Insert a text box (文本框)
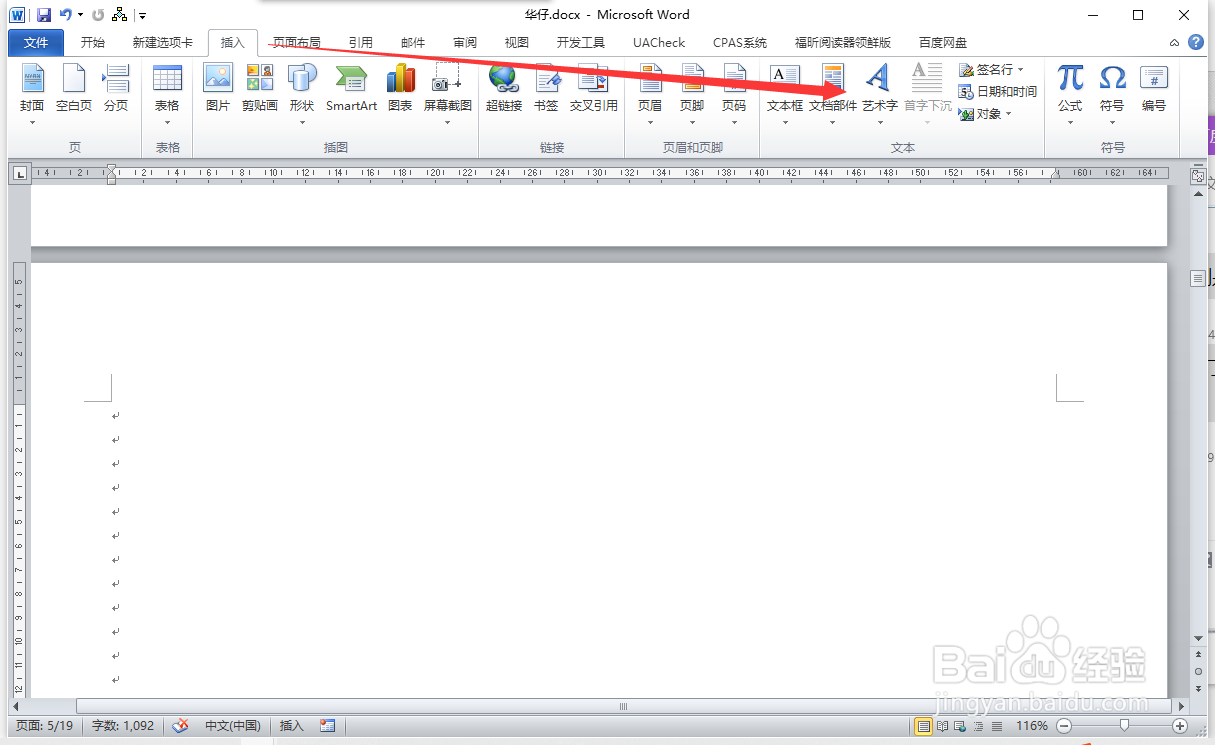 click(785, 95)
